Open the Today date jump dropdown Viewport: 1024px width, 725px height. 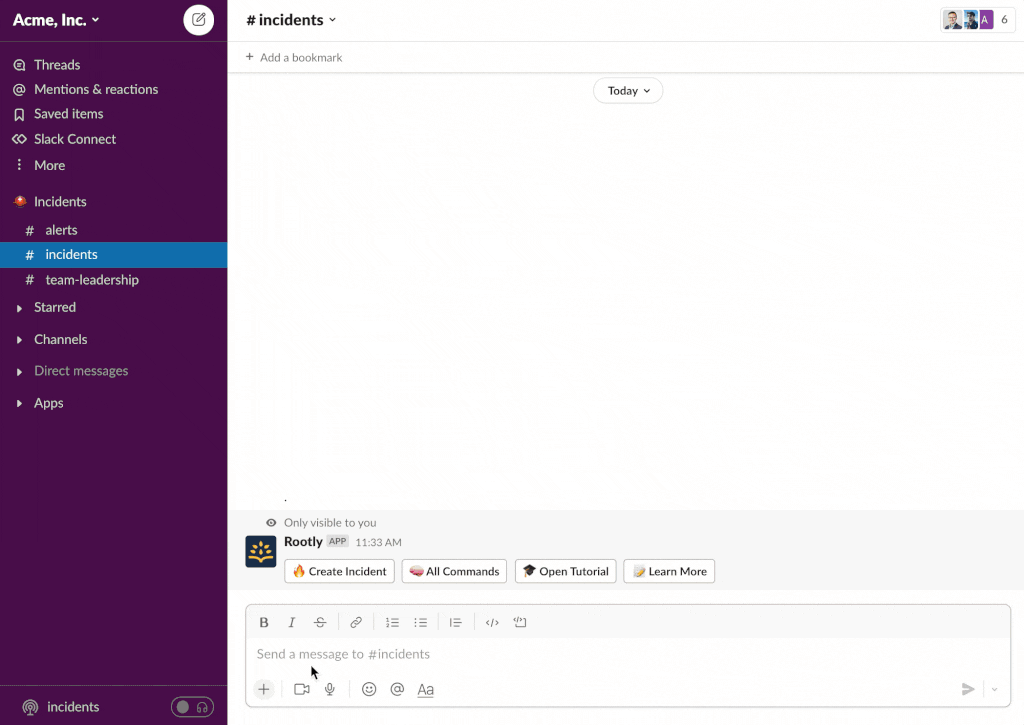pyautogui.click(x=628, y=91)
